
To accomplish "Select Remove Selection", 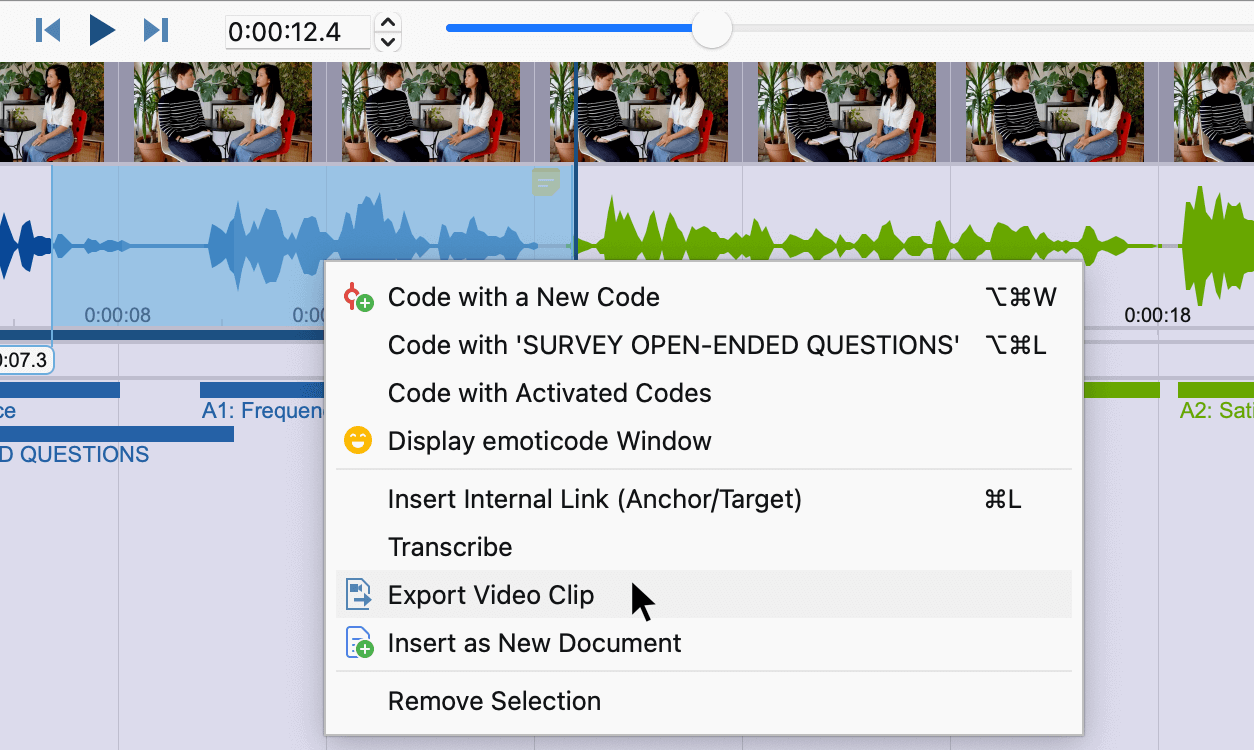I will (703, 701).
